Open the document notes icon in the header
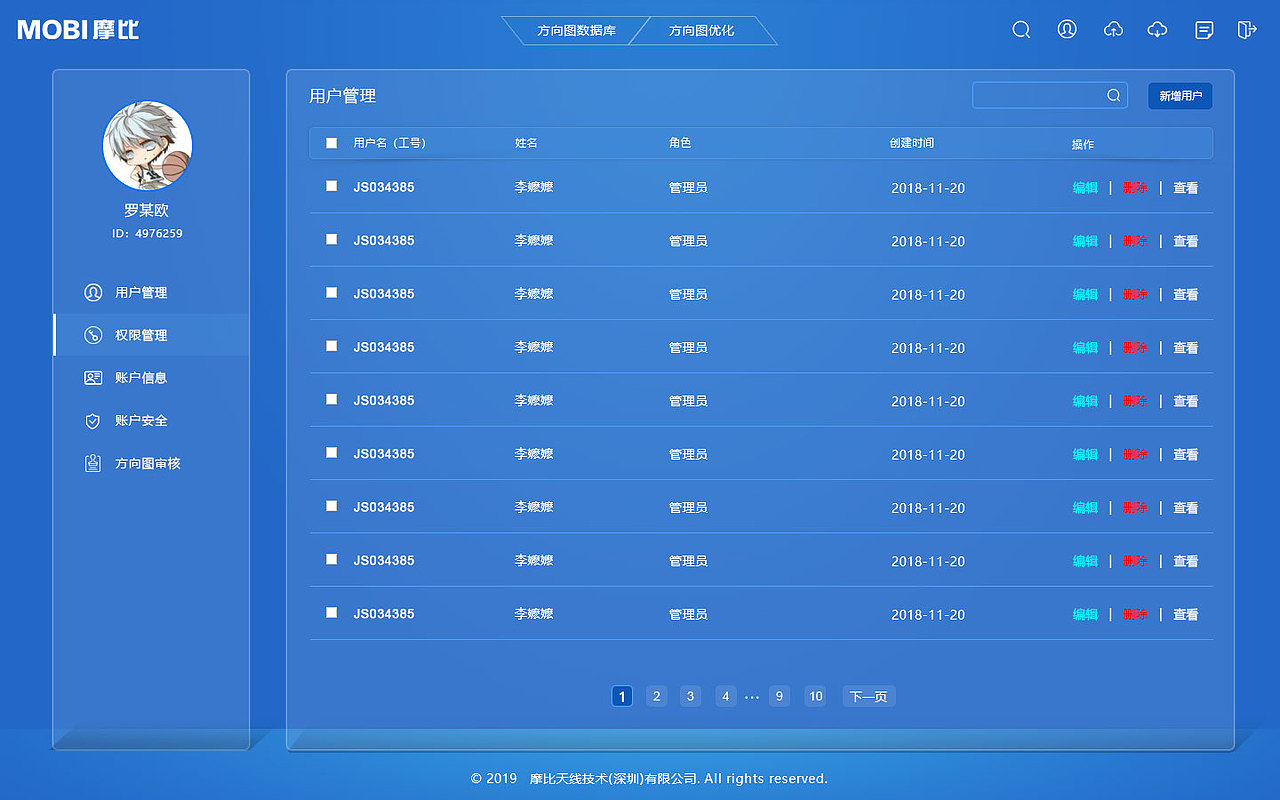 [x=1202, y=30]
